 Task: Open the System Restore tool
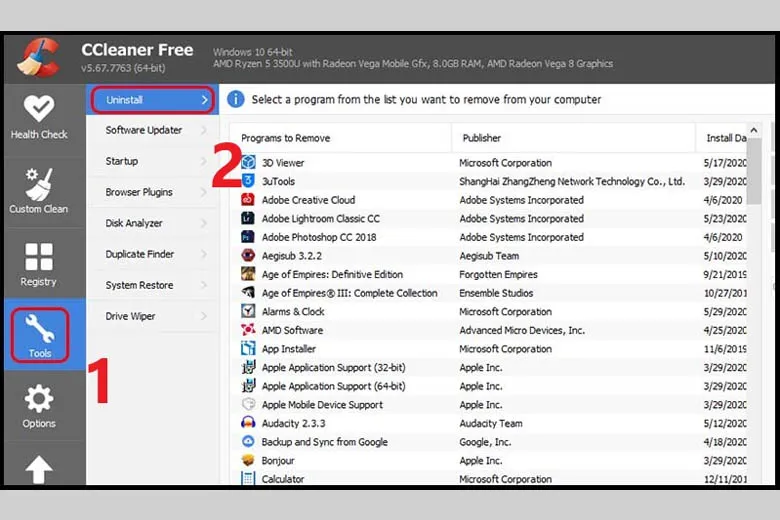click(153, 285)
